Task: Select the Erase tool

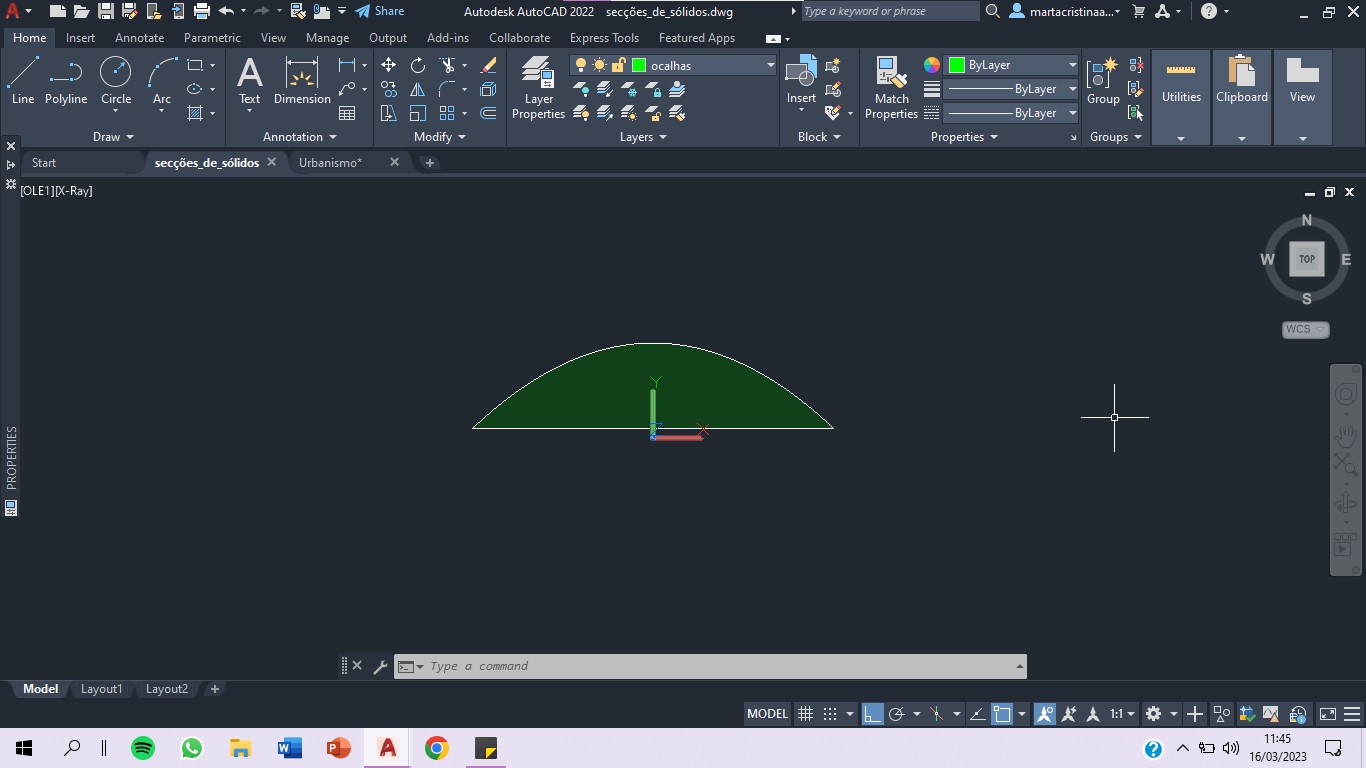Action: 488,65
